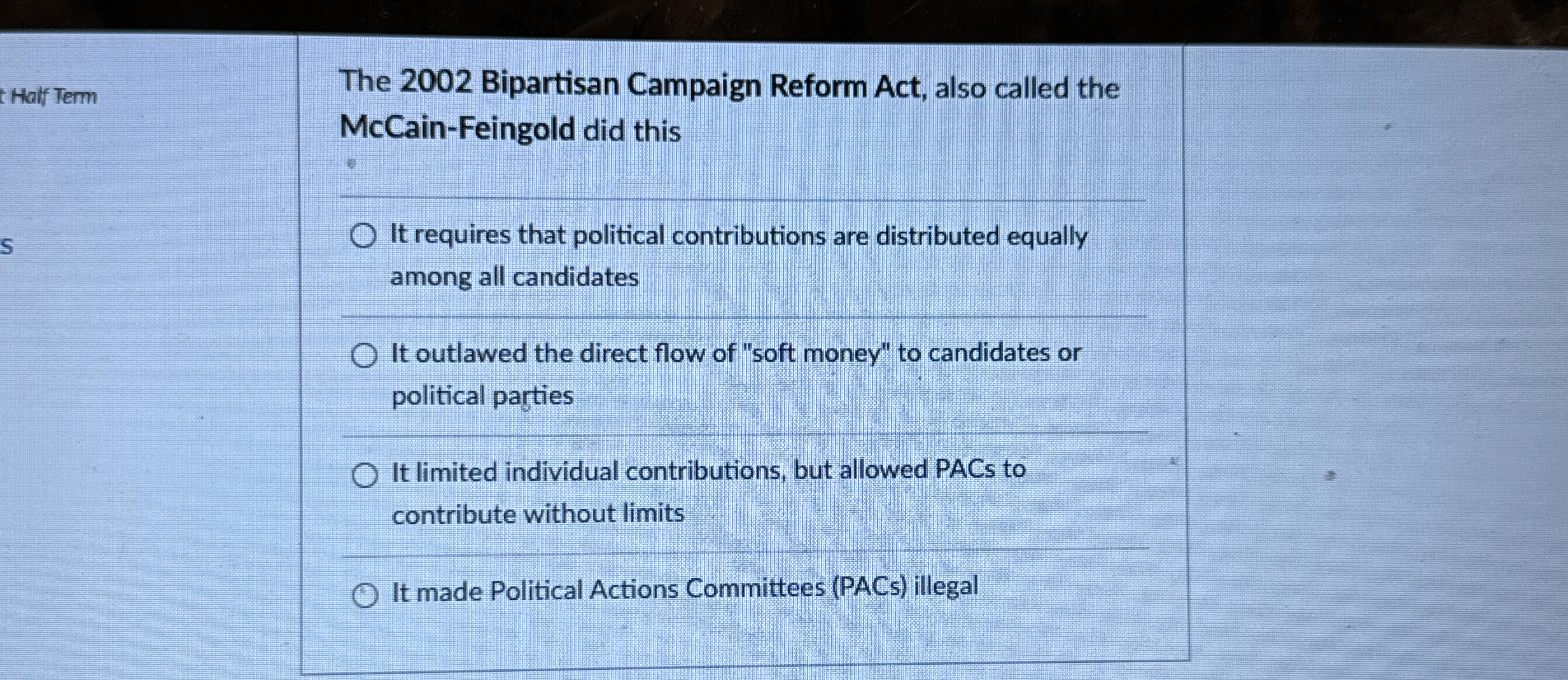The image size is (1568, 680).
Task: Open the sidebar link ending in "s"
Action: [x=6, y=246]
